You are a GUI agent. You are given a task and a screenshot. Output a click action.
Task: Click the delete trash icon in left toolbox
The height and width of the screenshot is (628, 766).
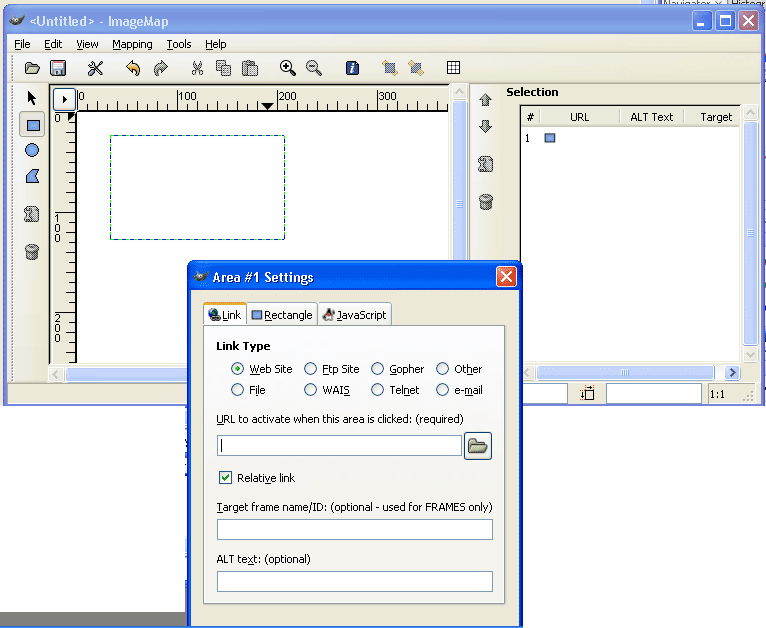point(32,252)
